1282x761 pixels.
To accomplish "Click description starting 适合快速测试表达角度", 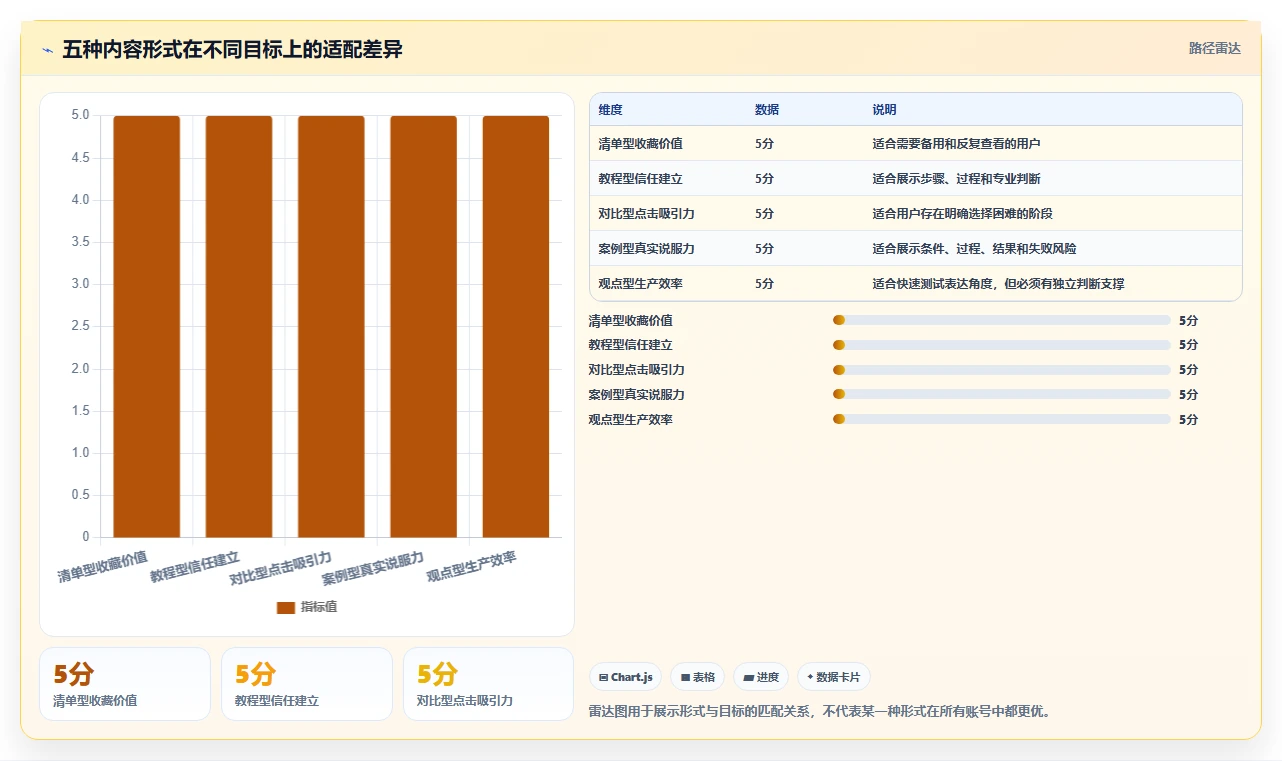I will (998, 284).
